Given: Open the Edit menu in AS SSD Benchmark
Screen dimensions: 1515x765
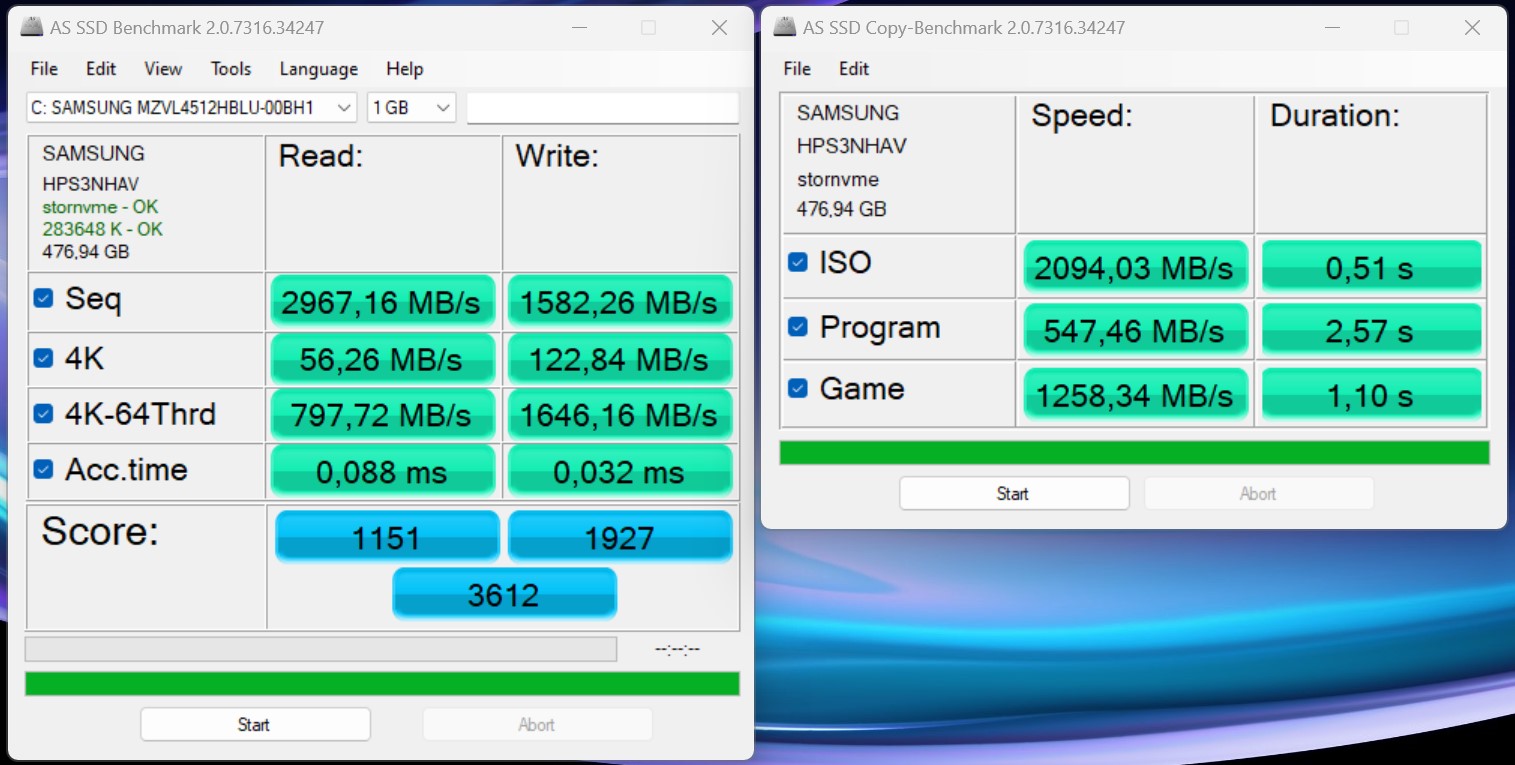Looking at the screenshot, I should (x=101, y=69).
